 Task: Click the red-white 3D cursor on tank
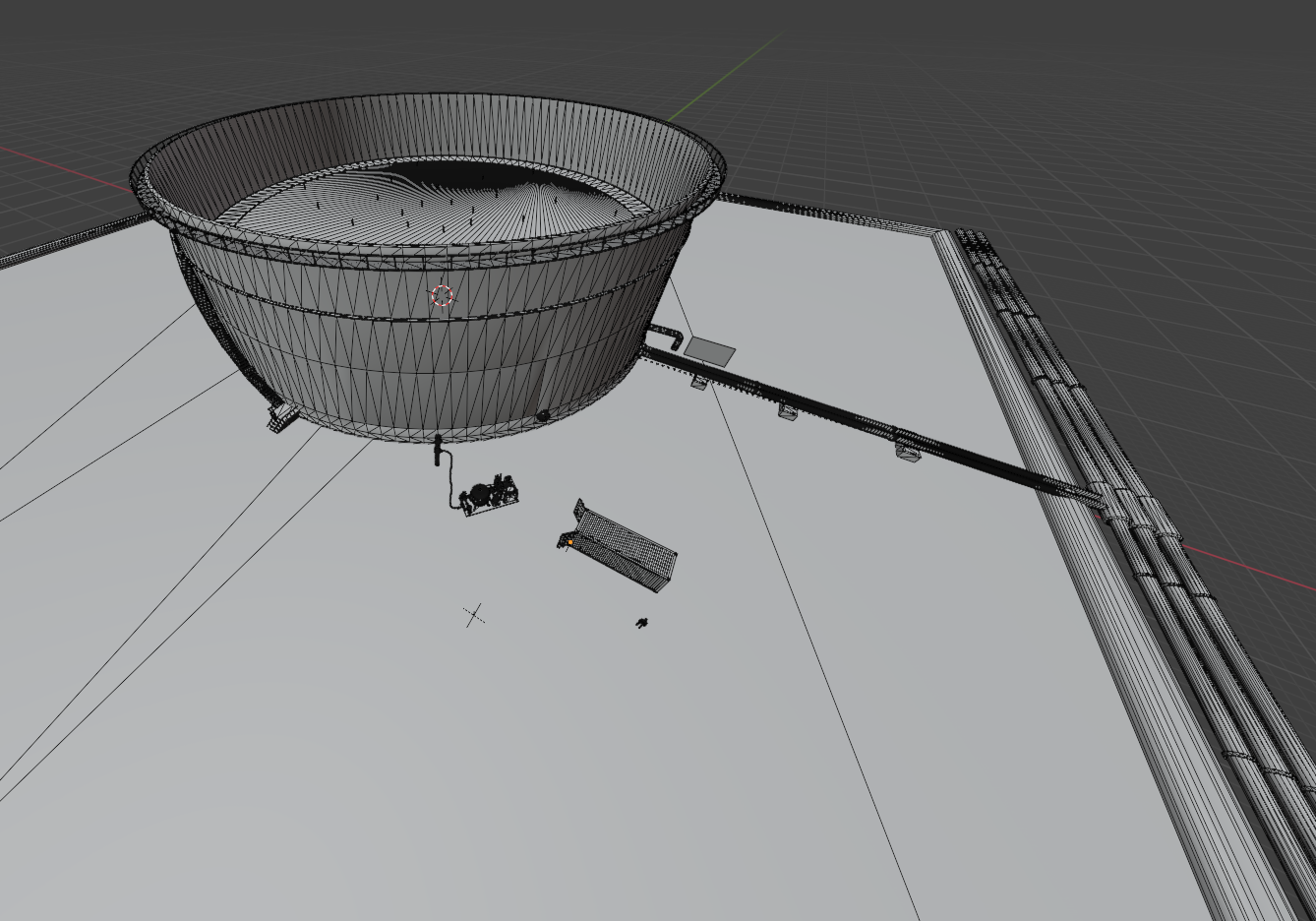pos(443,295)
